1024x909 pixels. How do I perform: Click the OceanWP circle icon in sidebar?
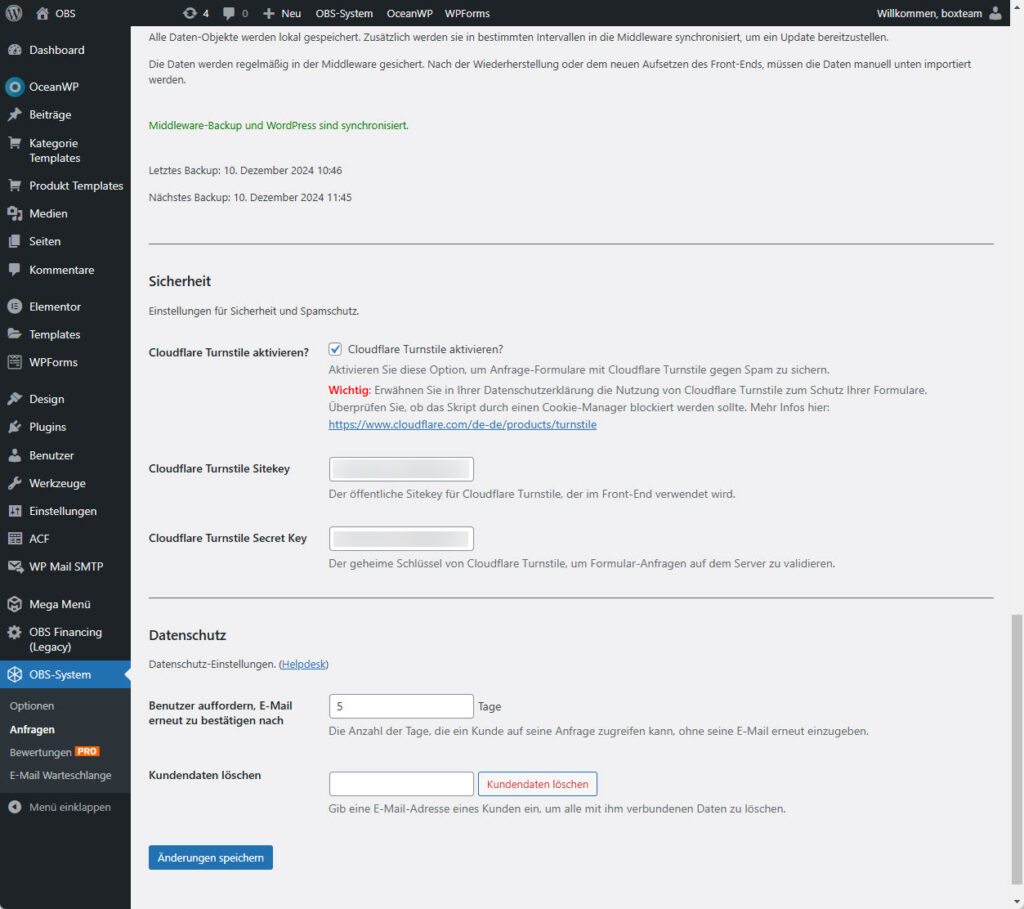pos(14,87)
